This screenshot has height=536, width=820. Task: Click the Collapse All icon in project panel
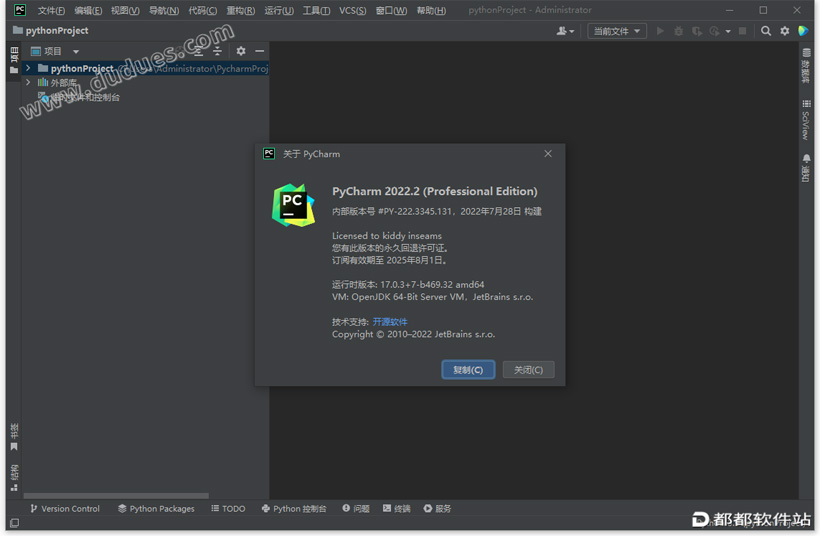(x=217, y=51)
